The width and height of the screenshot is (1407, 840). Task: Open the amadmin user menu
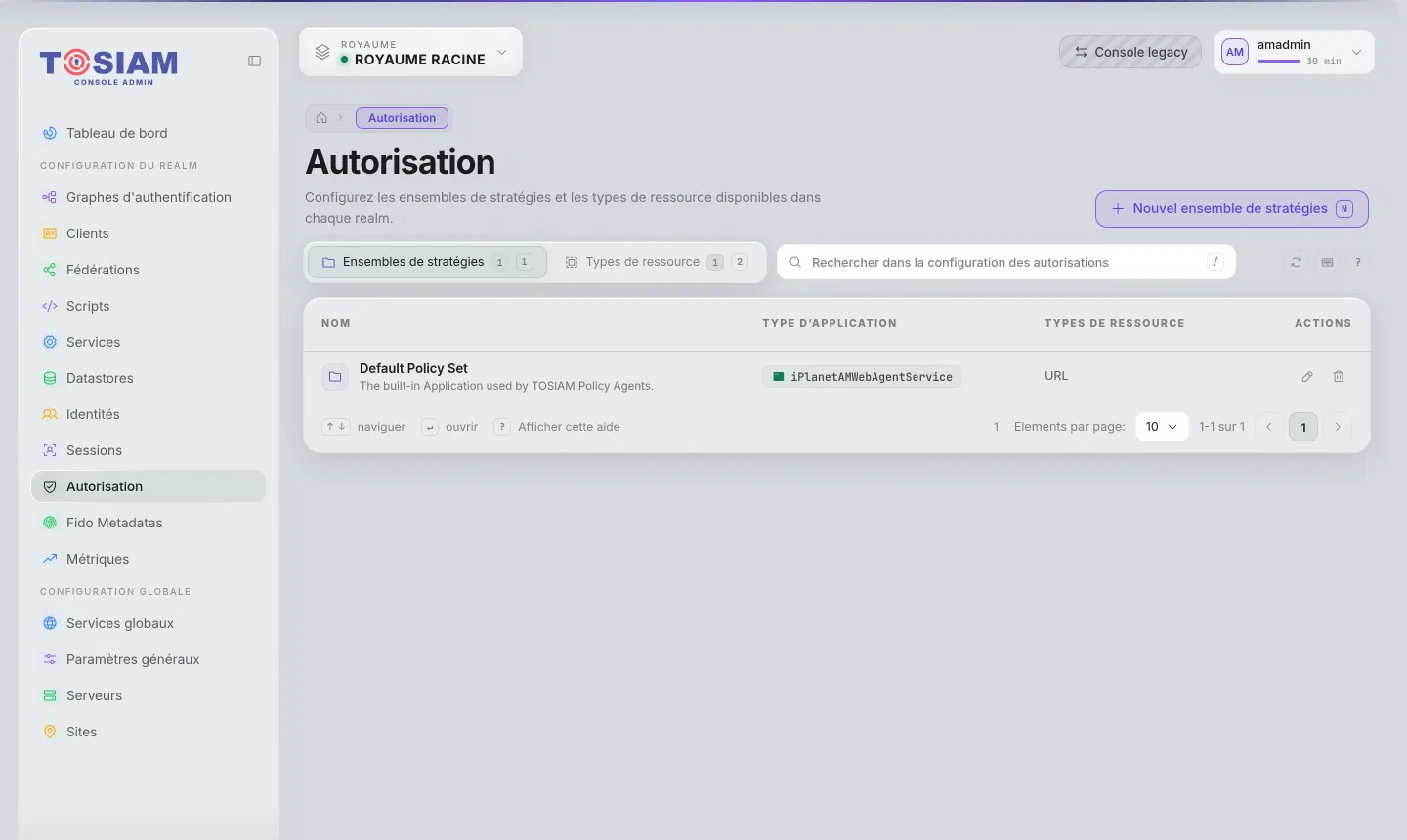coord(1294,53)
